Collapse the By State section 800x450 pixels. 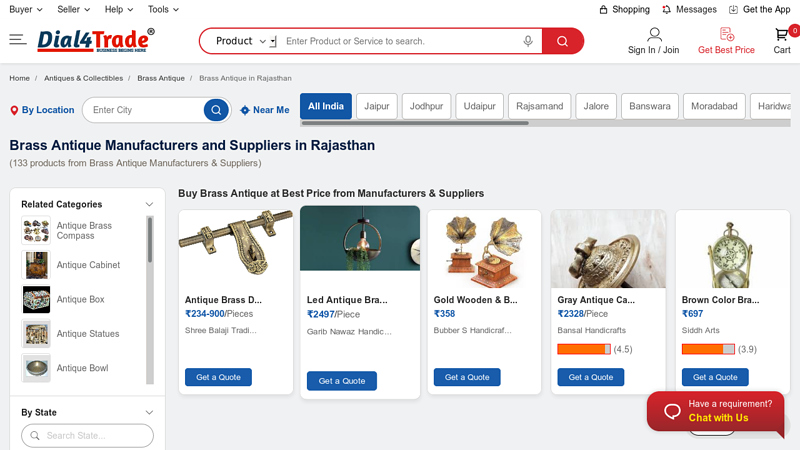(149, 412)
